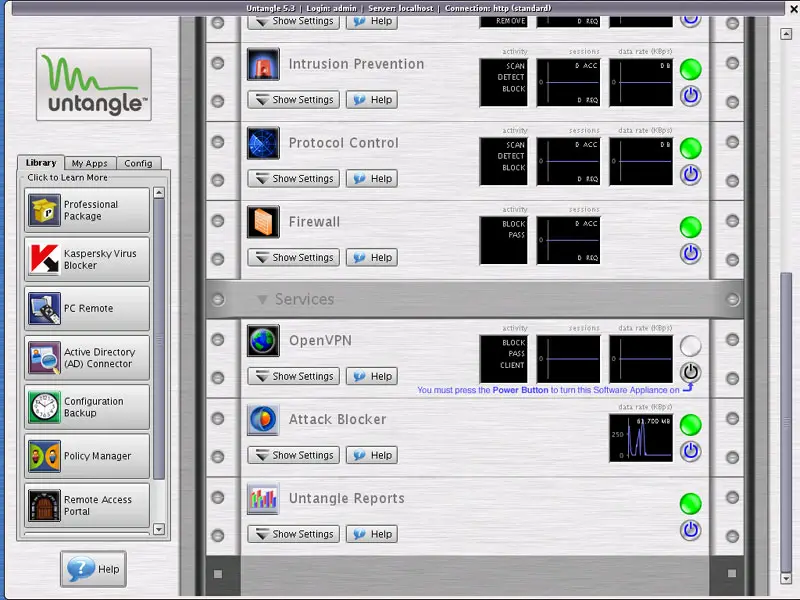800x600 pixels.
Task: Click the Click to Learn More label
Action: click(x=67, y=178)
